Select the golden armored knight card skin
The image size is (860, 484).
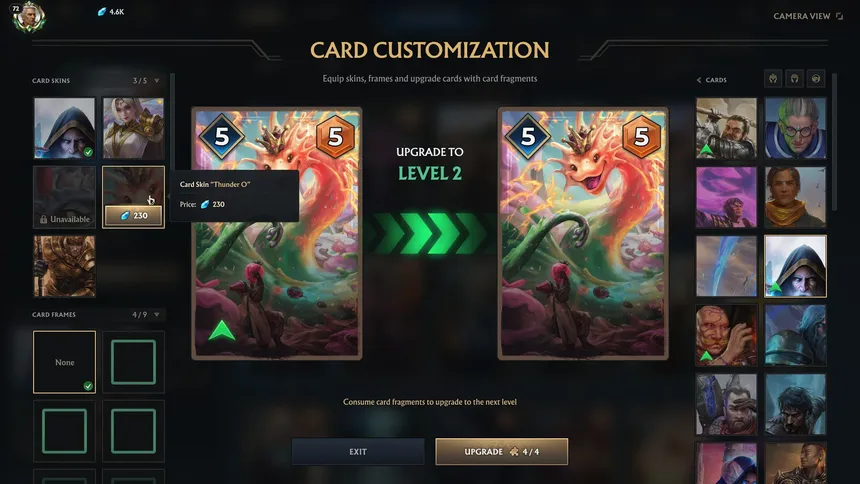(x=64, y=266)
